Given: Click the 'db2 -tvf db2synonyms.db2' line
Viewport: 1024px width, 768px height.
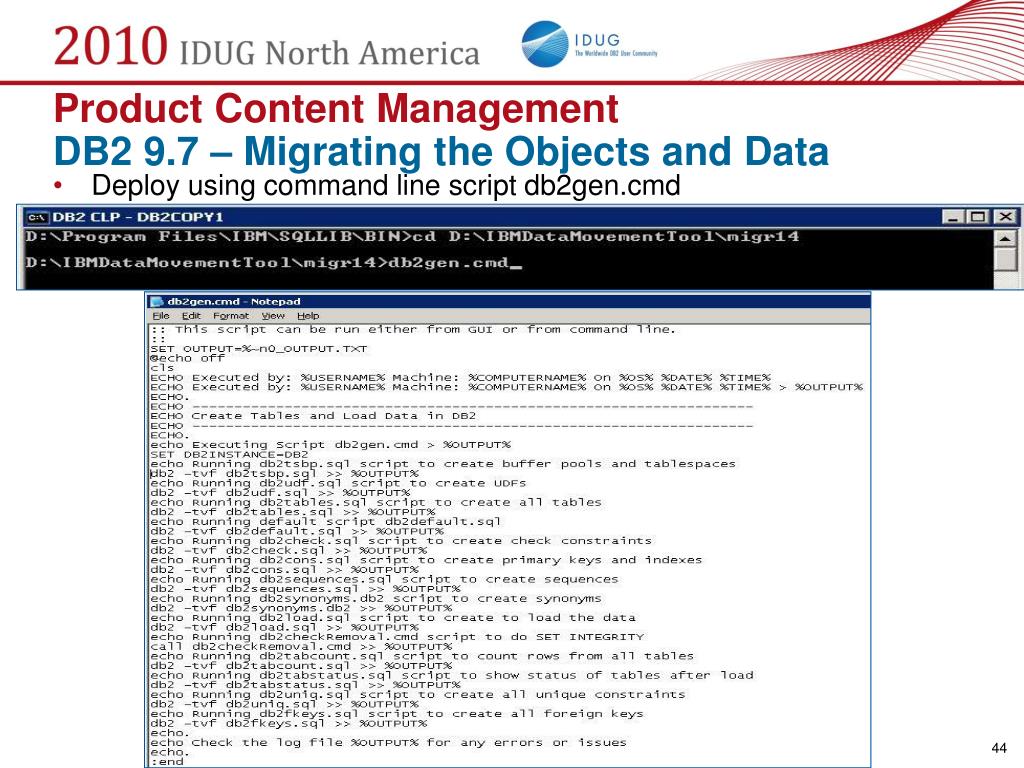Looking at the screenshot, I should 301,608.
